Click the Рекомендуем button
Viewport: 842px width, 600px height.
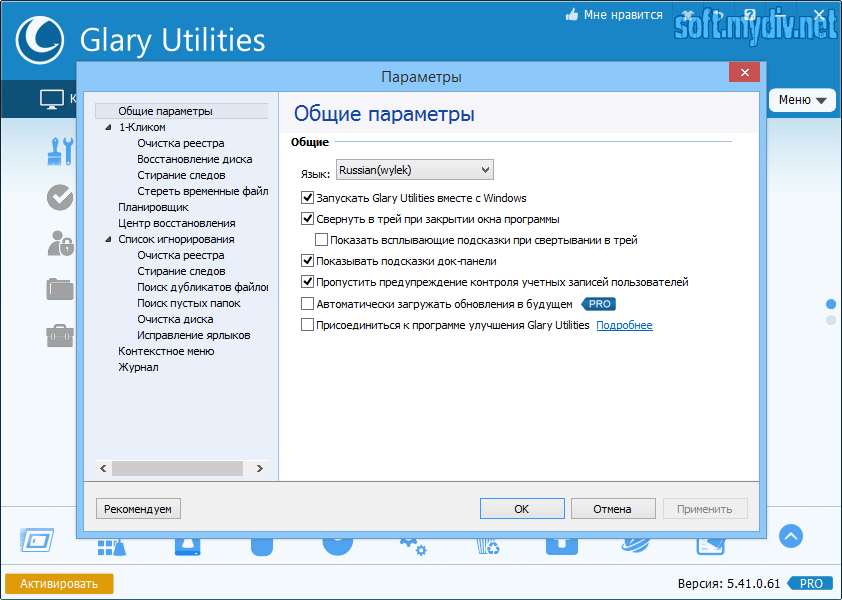(x=138, y=509)
